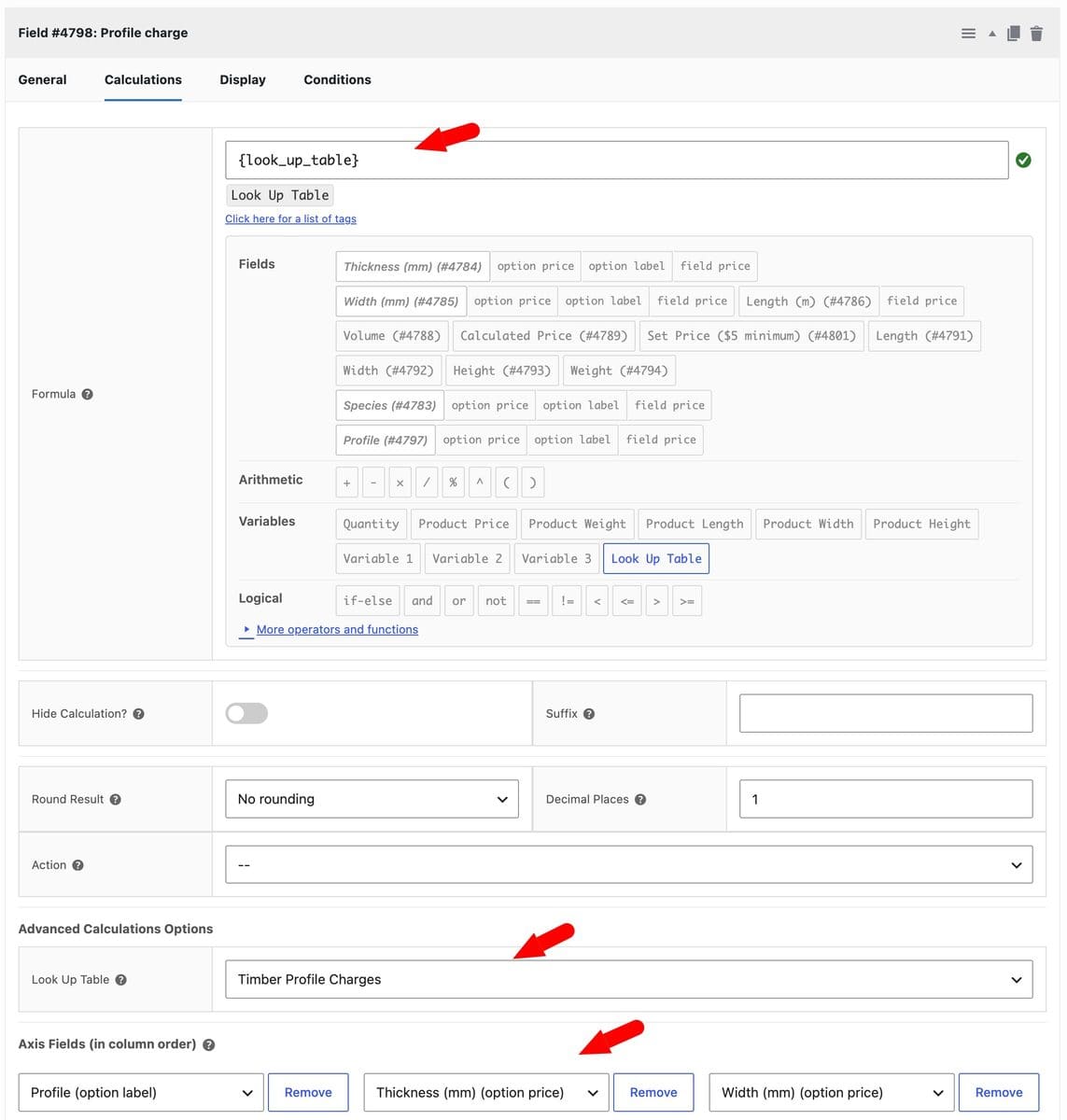Open the Thickness (mm) (option price) axis dropdown
This screenshot has width=1067, height=1120.
tap(486, 1093)
